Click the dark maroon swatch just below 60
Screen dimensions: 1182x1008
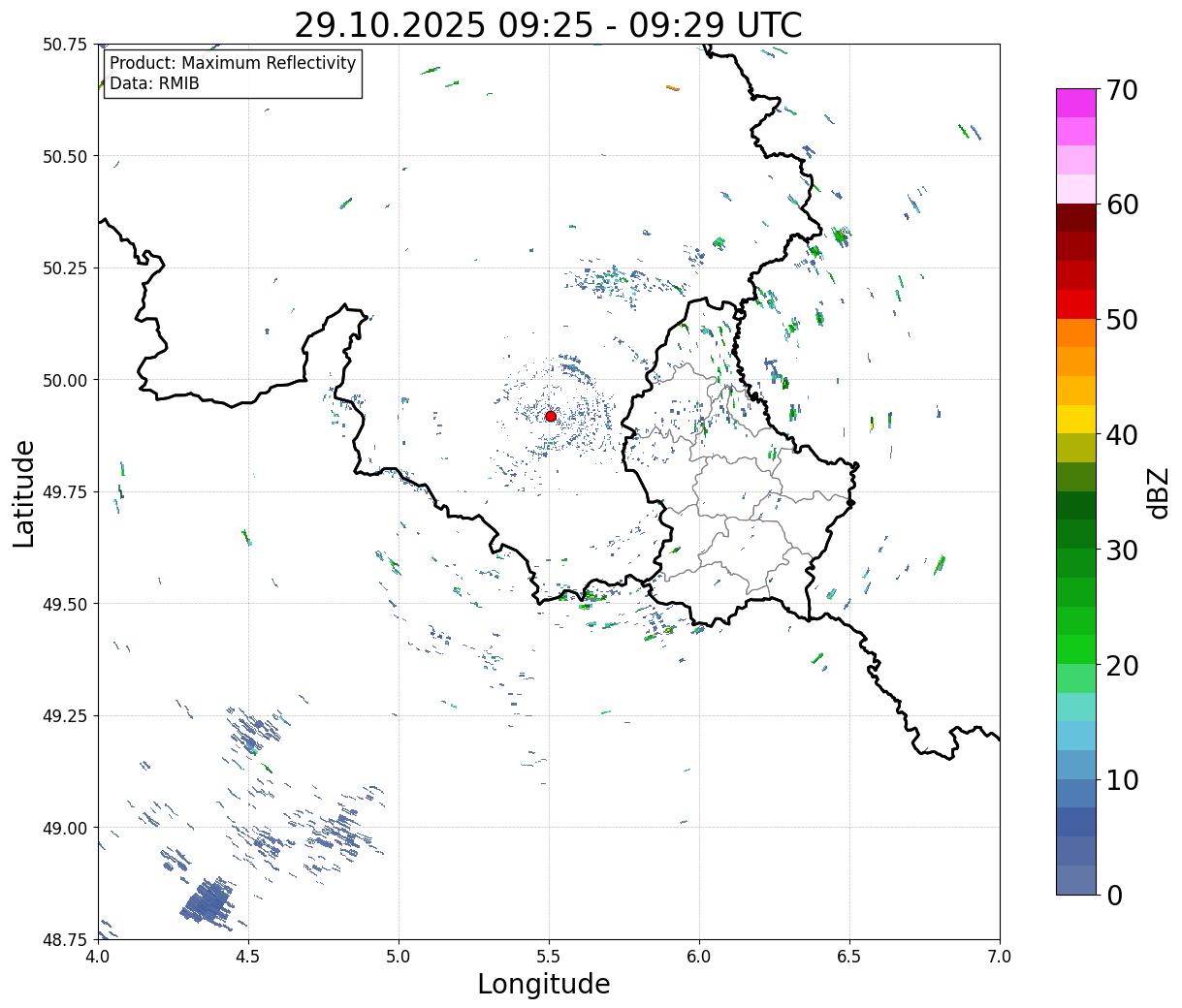(1076, 218)
